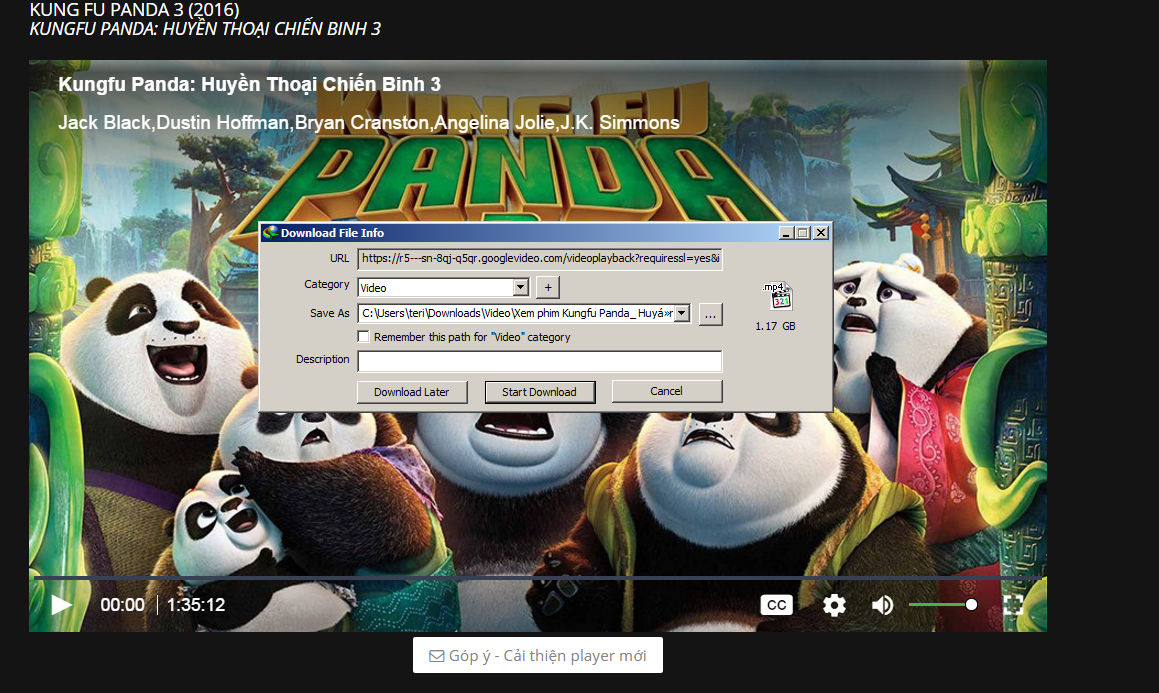Click the Download Later button
Image resolution: width=1159 pixels, height=693 pixels.
pos(412,392)
